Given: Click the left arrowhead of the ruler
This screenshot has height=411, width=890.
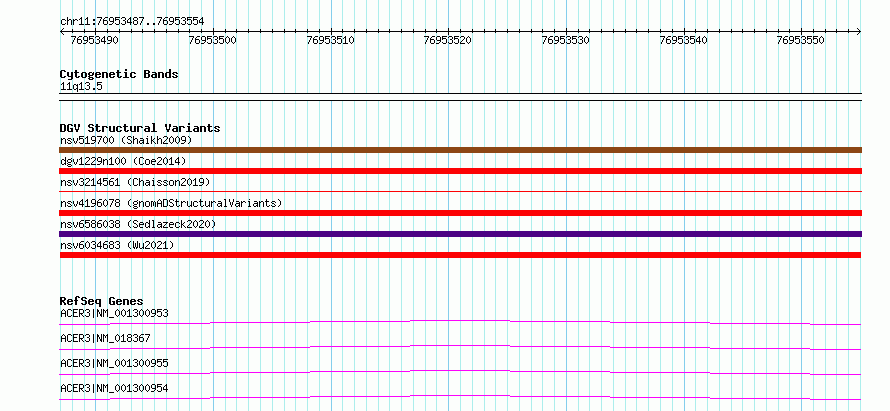Looking at the screenshot, I should pyautogui.click(x=62, y=32).
